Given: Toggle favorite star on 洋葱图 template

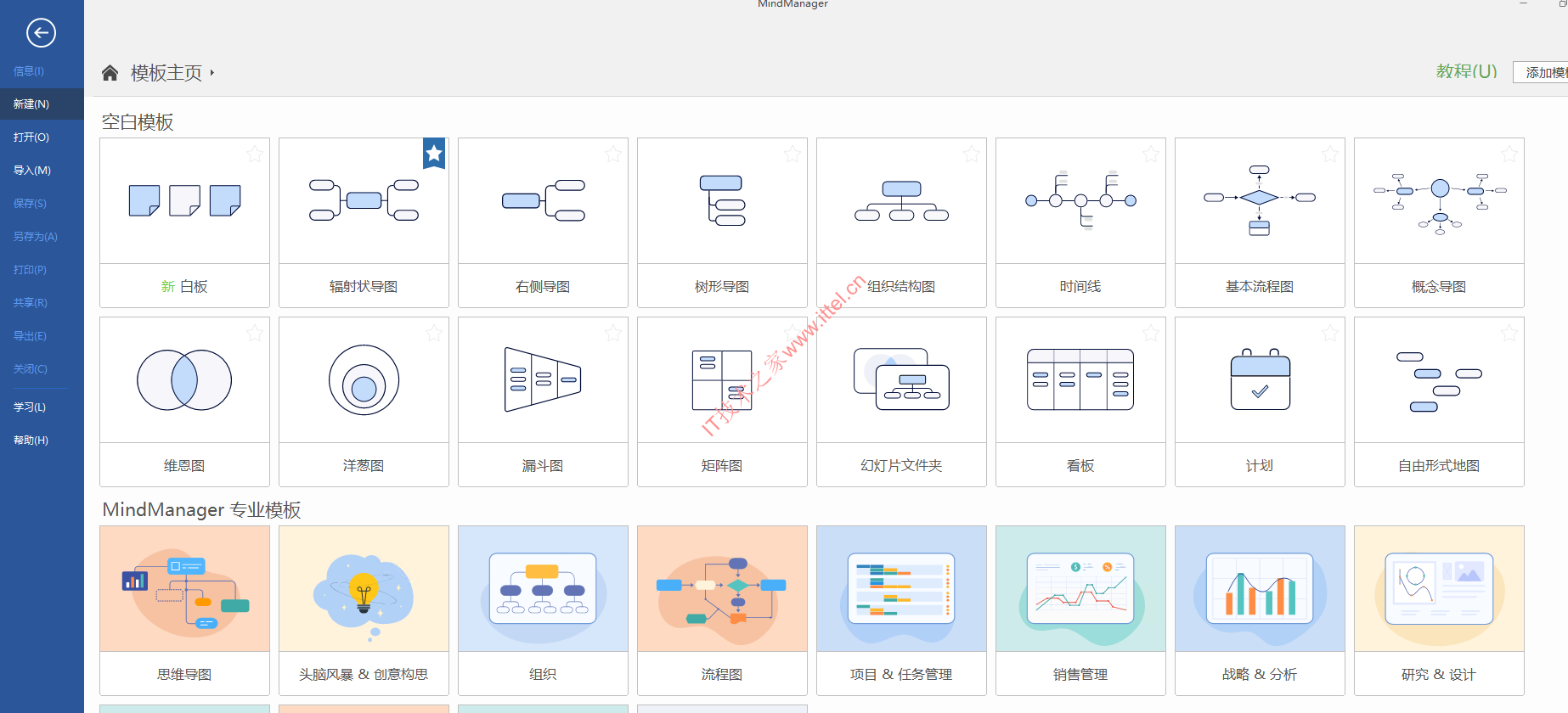Looking at the screenshot, I should click(x=434, y=333).
